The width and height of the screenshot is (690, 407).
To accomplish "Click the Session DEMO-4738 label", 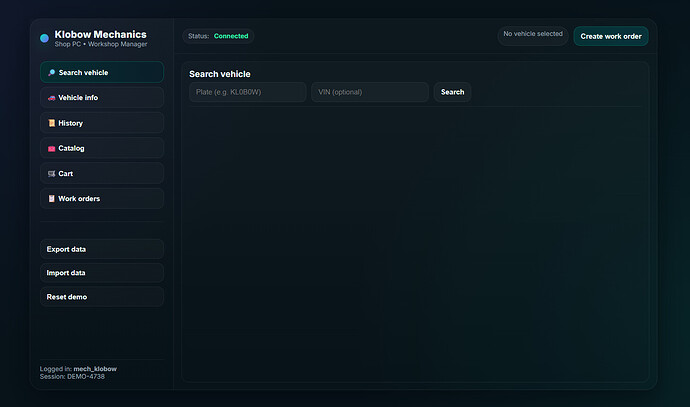I will 72,377.
